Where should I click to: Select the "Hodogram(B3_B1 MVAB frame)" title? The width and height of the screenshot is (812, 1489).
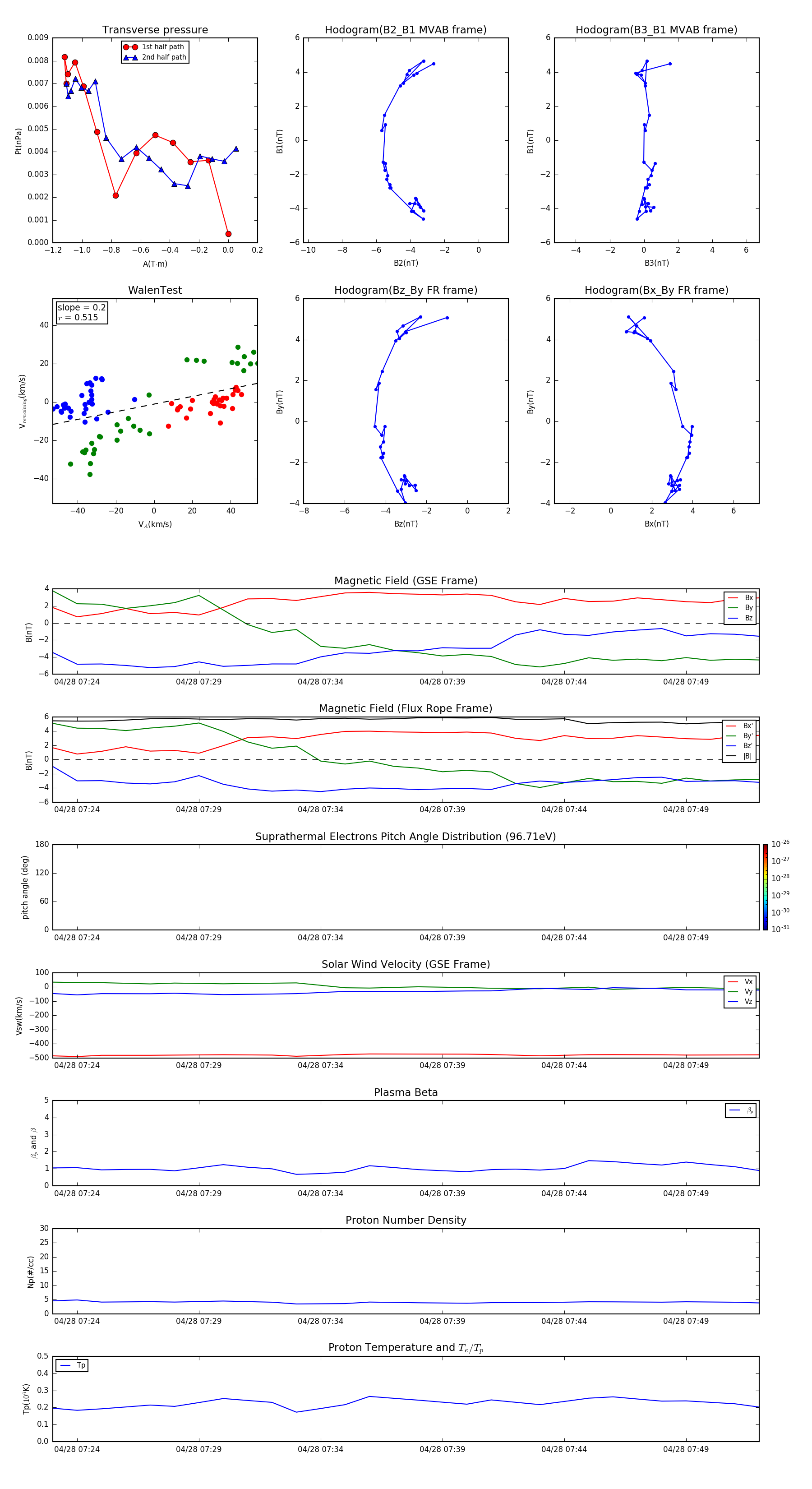pyautogui.click(x=656, y=30)
